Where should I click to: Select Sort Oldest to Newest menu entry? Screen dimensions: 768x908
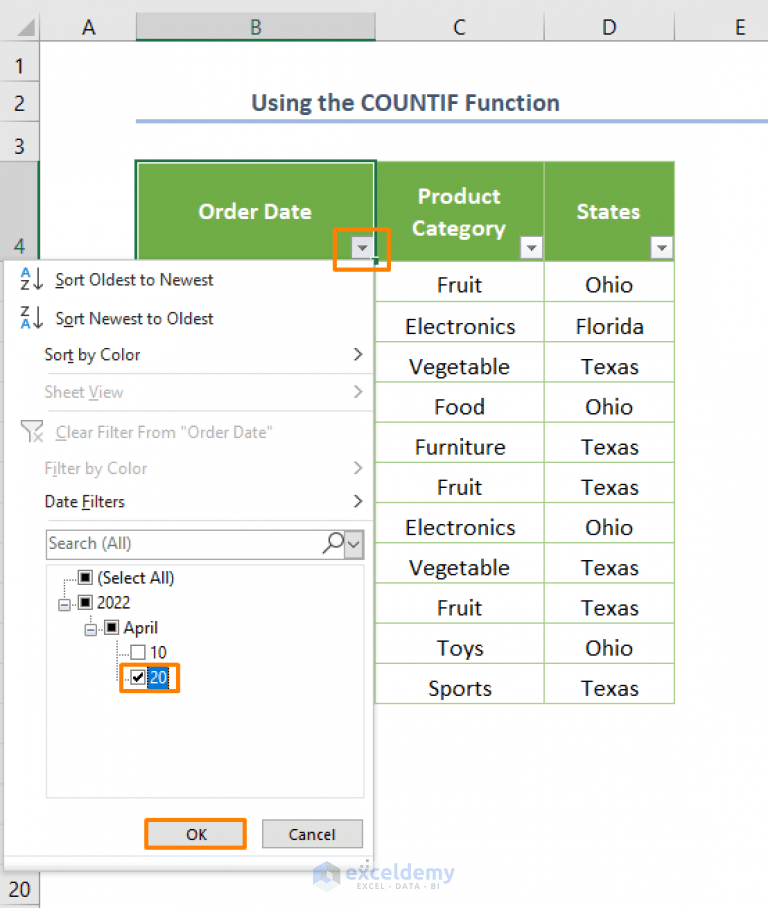tap(133, 280)
